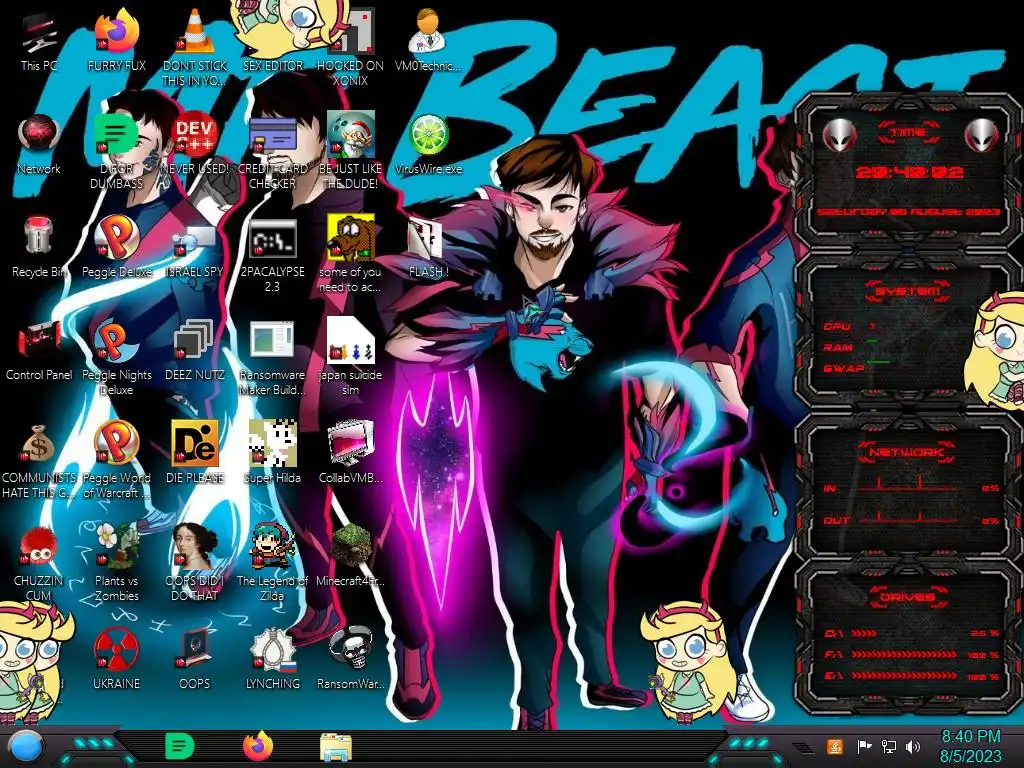Open the green chat-bubble desktop shortcut
This screenshot has height=768, width=1024.
[116, 150]
